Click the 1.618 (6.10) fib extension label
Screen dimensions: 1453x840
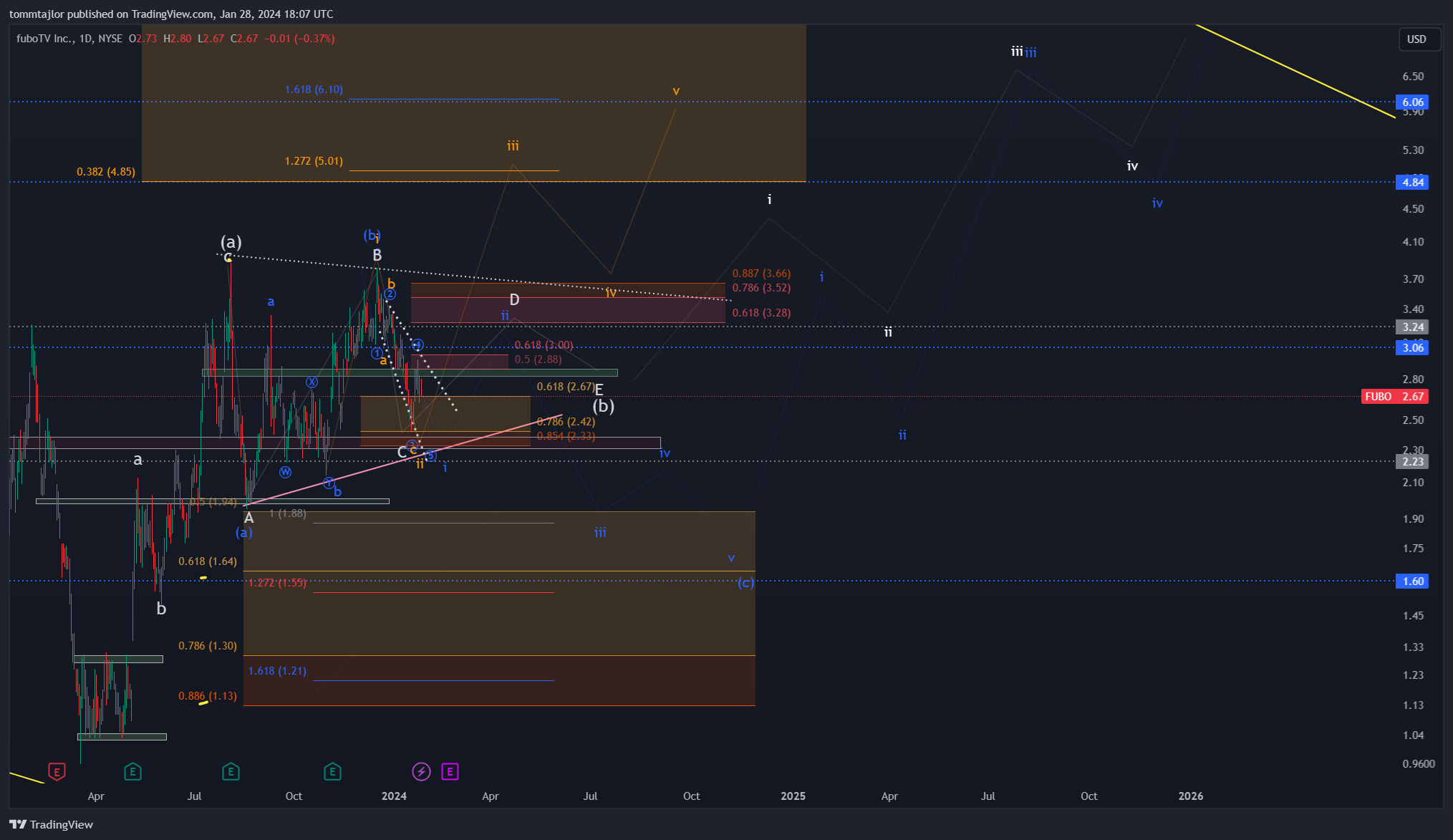(x=314, y=90)
